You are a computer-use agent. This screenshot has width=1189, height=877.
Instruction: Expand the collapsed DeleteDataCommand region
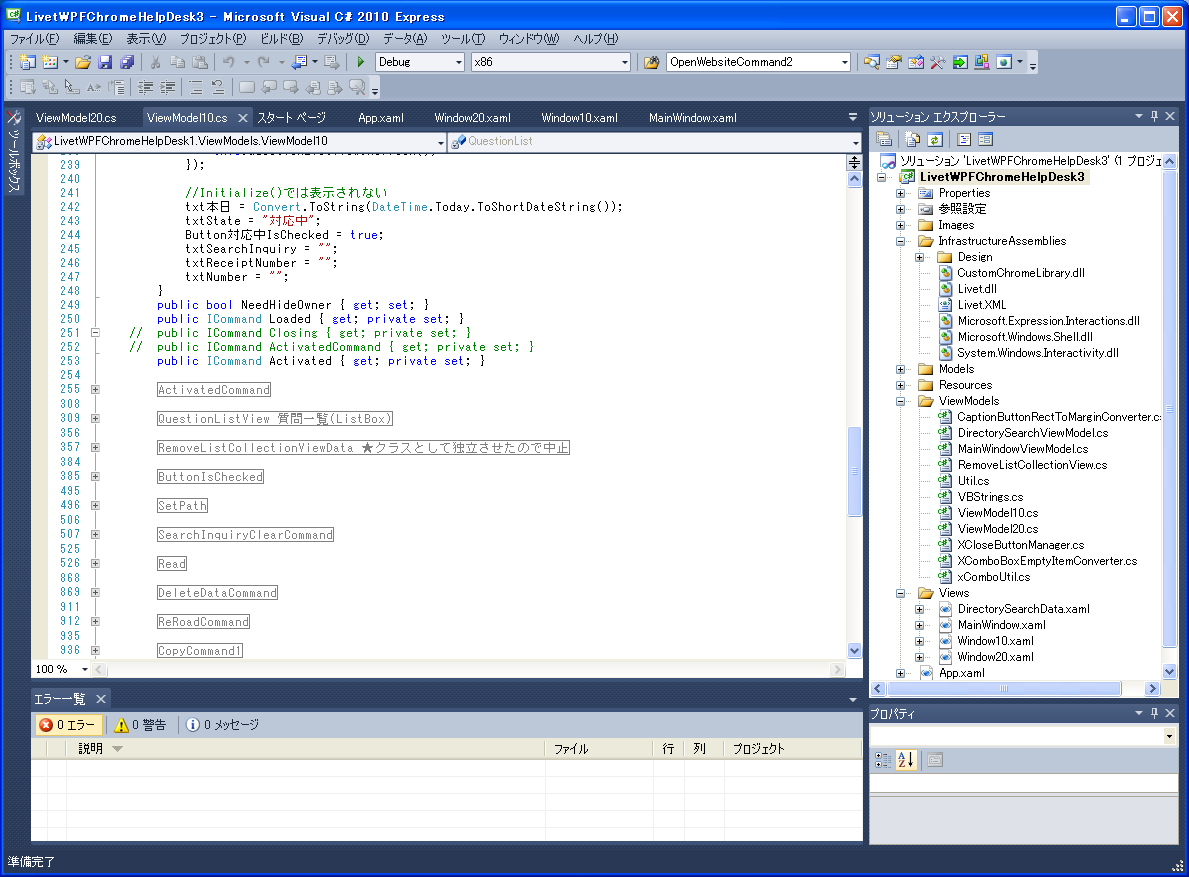(96, 593)
